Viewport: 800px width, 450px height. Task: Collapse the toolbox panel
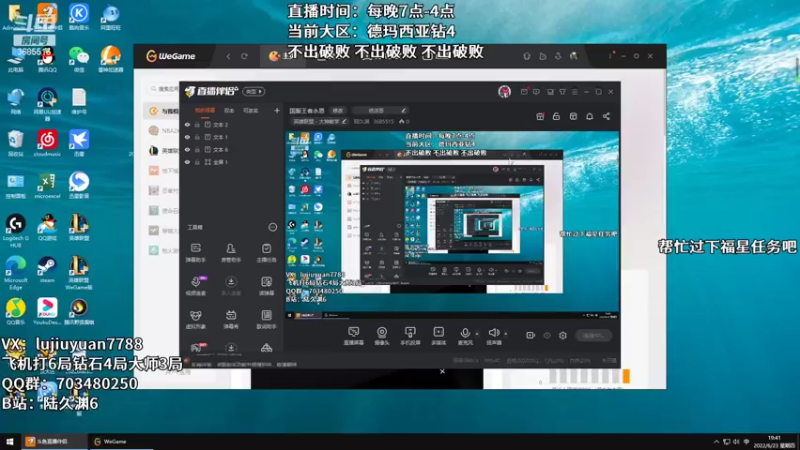pyautogui.click(x=272, y=227)
